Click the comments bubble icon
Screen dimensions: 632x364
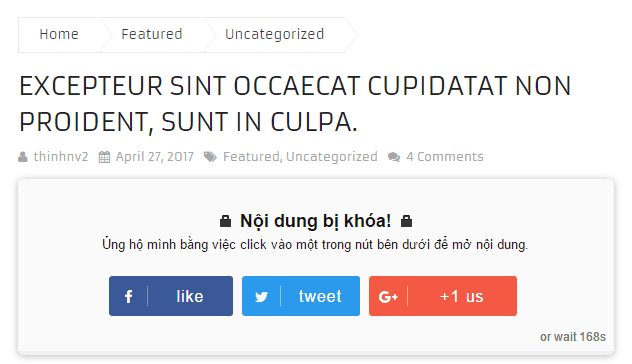tap(394, 157)
